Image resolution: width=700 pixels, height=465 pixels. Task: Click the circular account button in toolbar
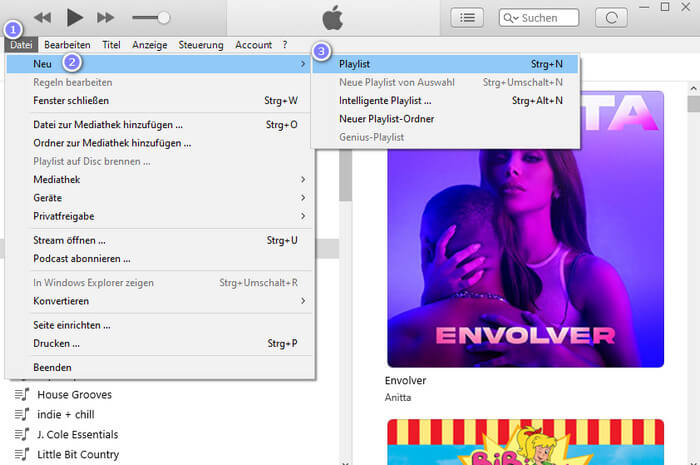coord(612,17)
